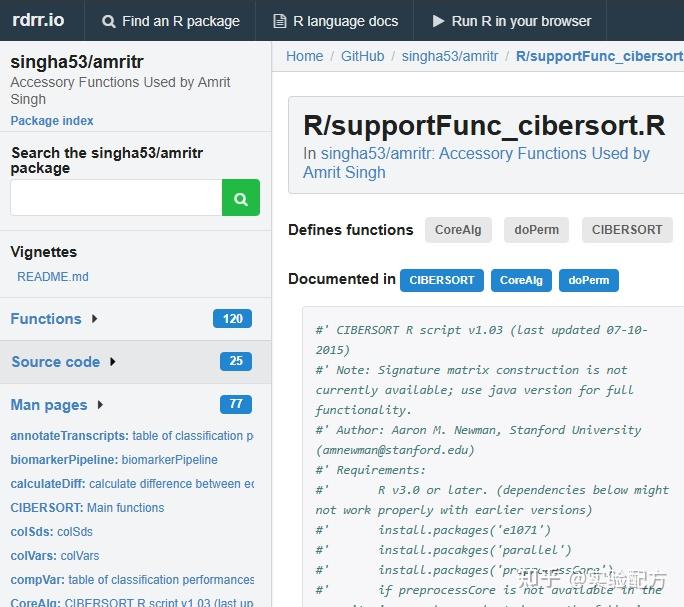
Task: Expand the Source code section arrow
Action: [x=113, y=362]
